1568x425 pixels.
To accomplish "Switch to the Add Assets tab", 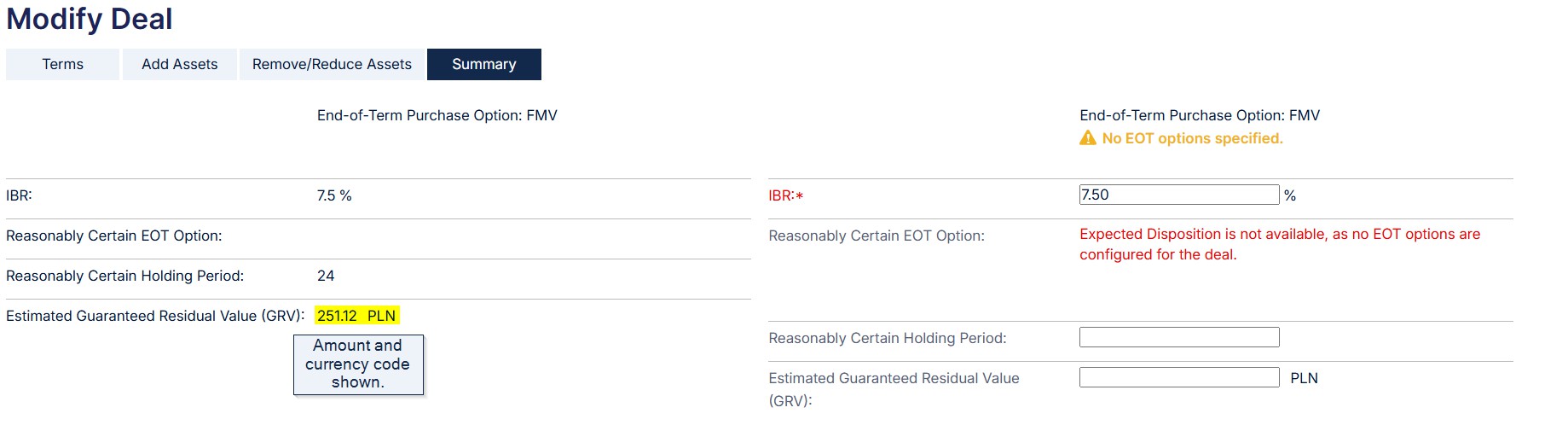I will pos(180,65).
